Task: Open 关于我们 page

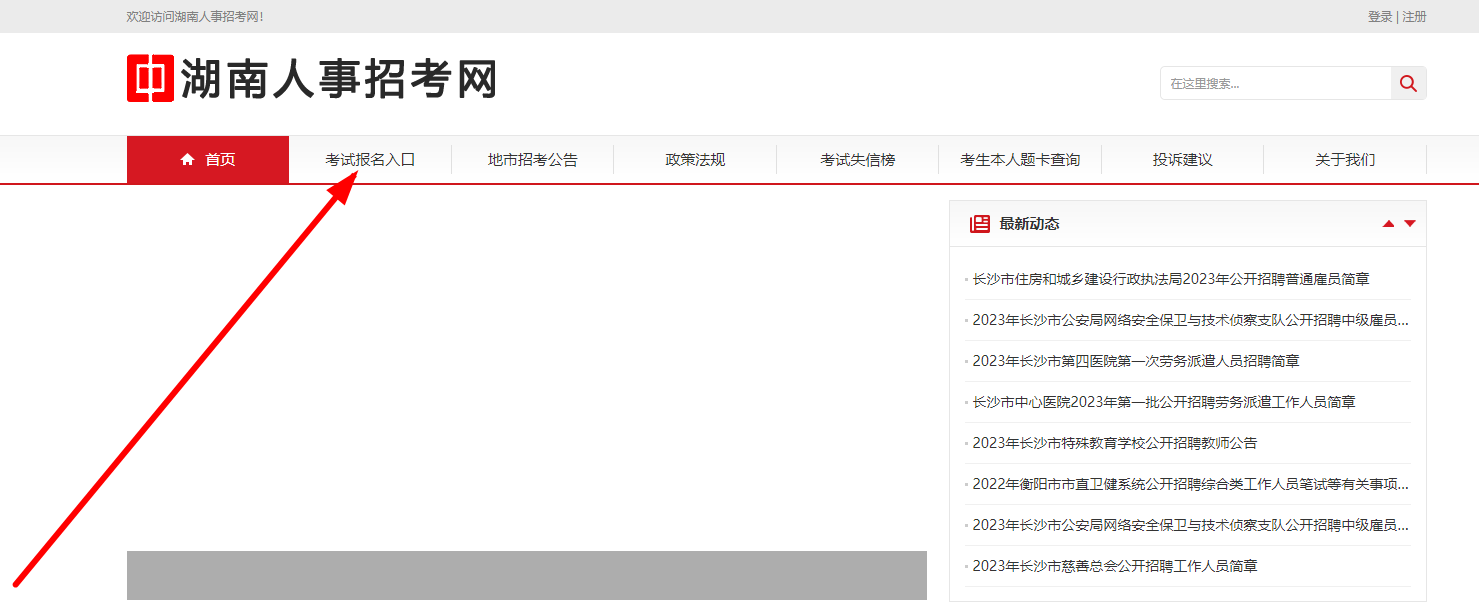Action: pos(1344,160)
